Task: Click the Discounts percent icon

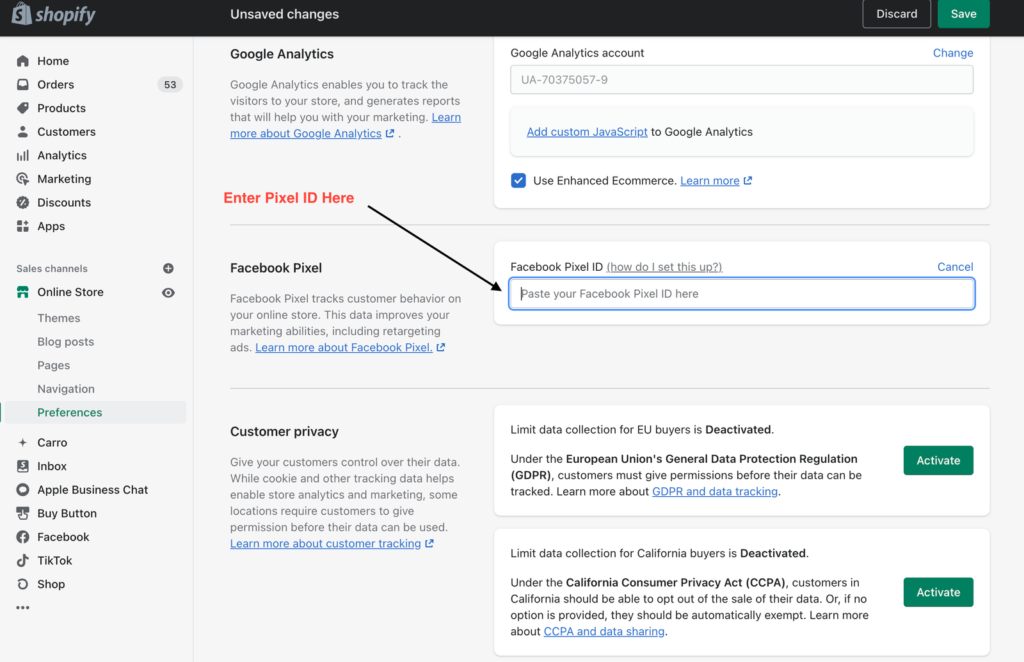Action: click(x=23, y=202)
